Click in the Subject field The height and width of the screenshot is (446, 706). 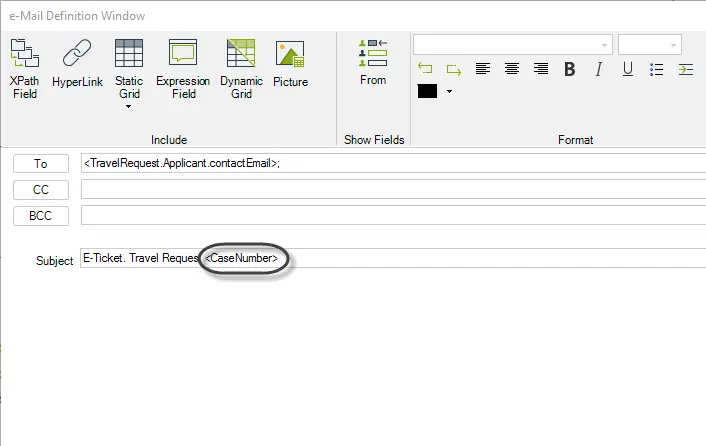point(393,258)
